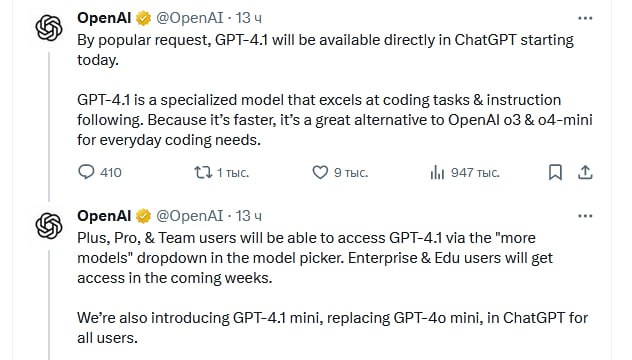Click verified badge on first tweet
Viewport: 632px width, 360px height.
(143, 19)
